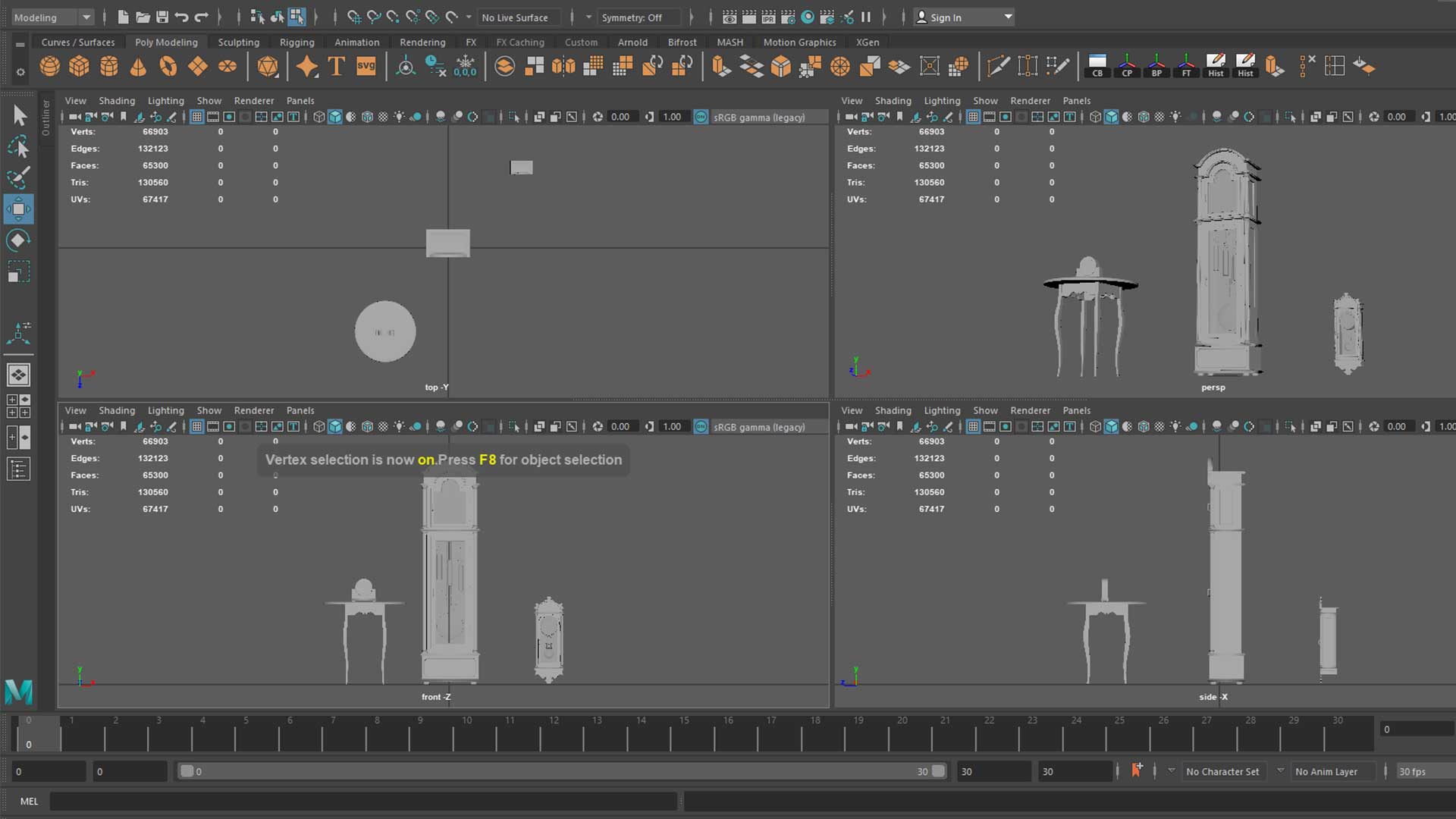Select the Move tool in toolbox
The image size is (1456, 819).
point(18,209)
